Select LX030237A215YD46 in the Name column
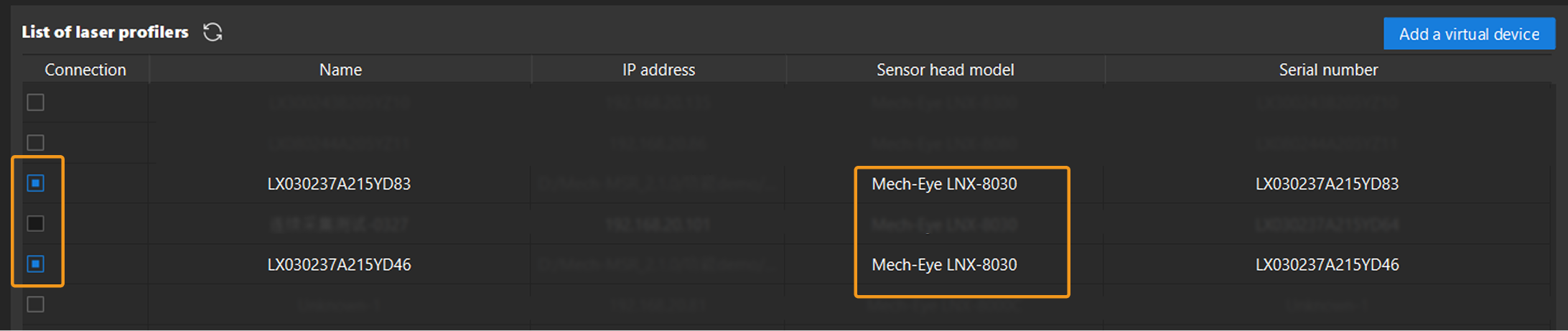 tap(339, 265)
